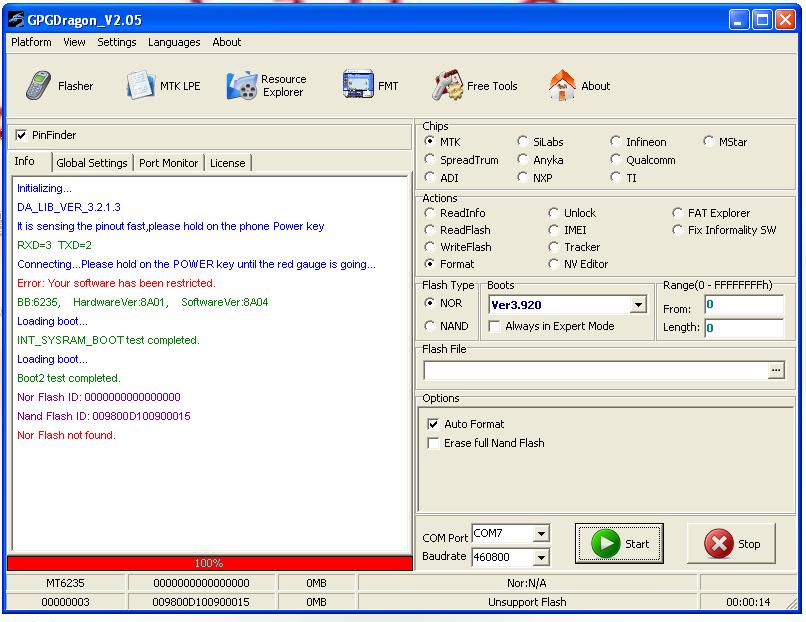Click the Range Length input field
The height and width of the screenshot is (622, 806).
[x=744, y=327]
